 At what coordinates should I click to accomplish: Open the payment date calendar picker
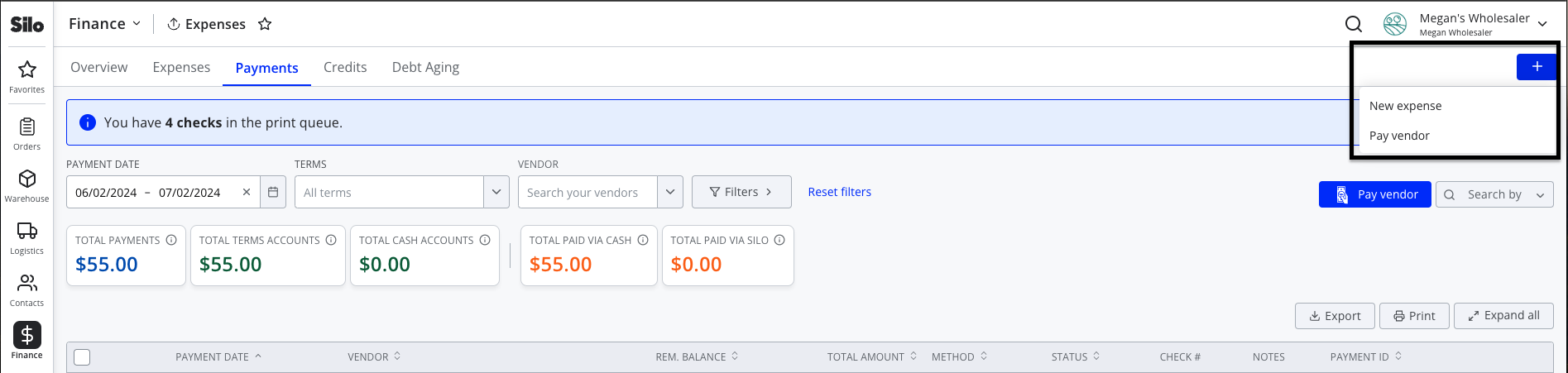pyautogui.click(x=273, y=192)
